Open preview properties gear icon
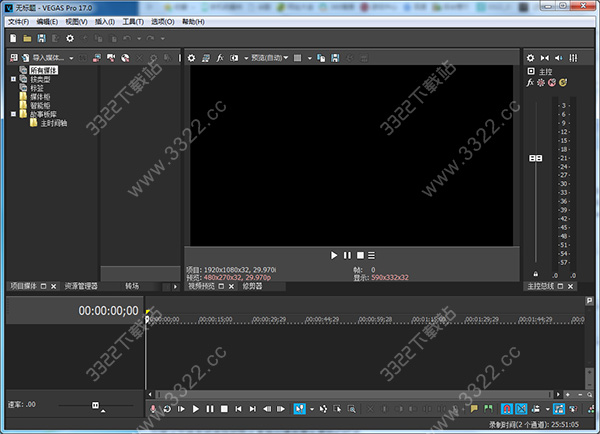The height and width of the screenshot is (434, 600). coord(192,58)
